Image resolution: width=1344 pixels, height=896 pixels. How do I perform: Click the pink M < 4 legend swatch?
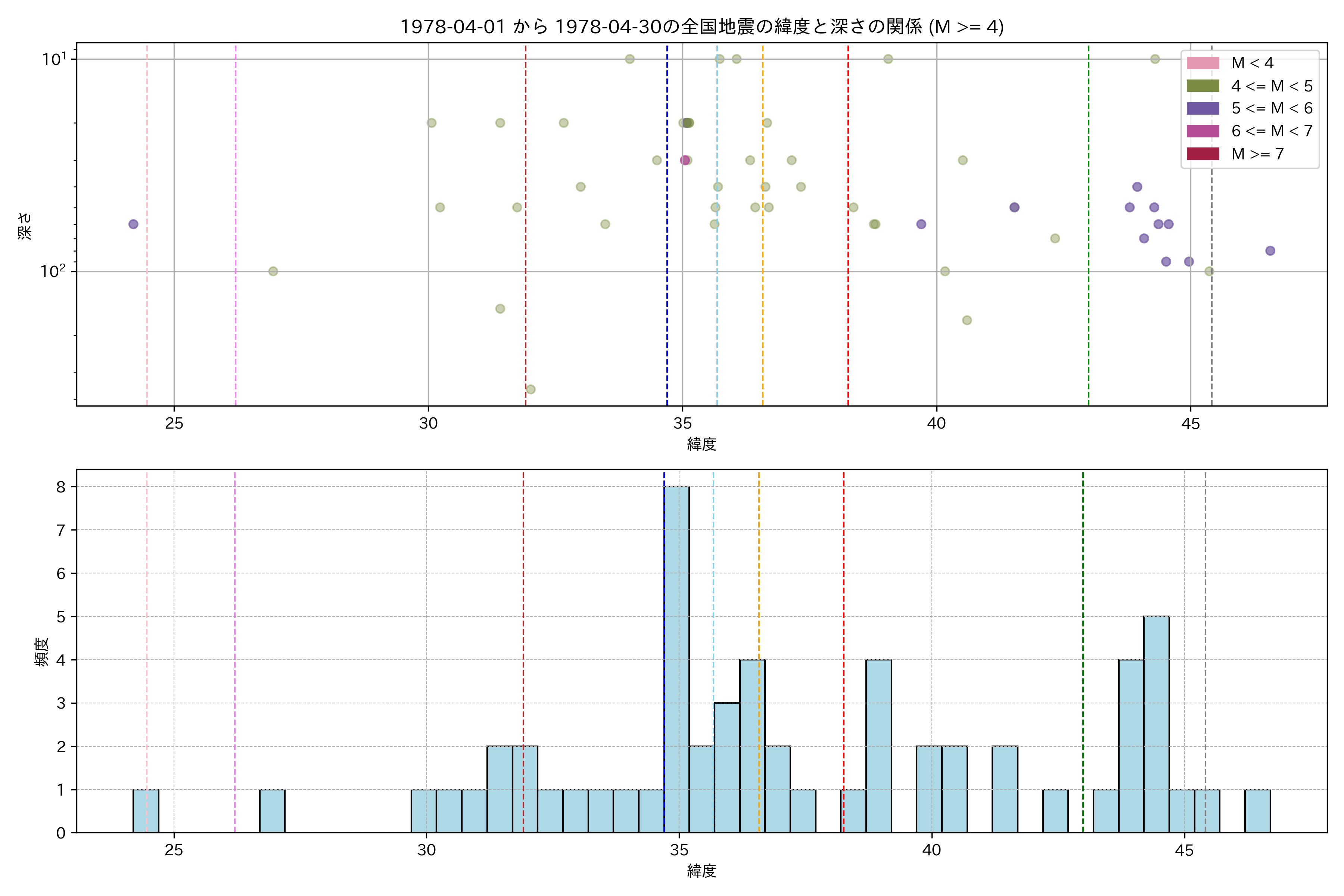coord(1202,63)
